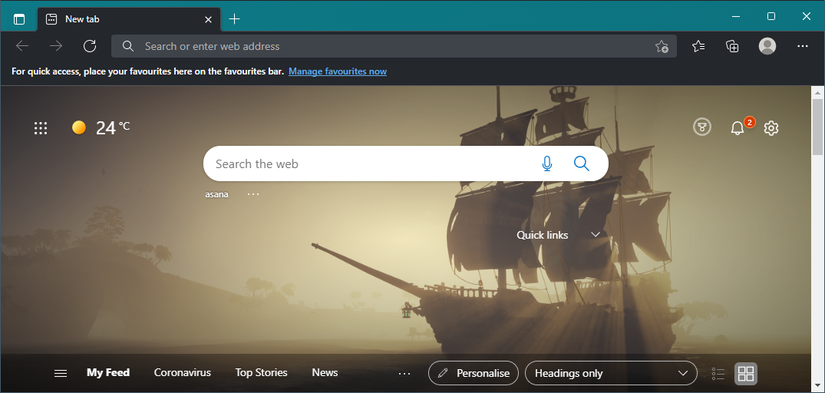Open page settings gear icon
Viewport: 825px width, 393px height.
pos(771,128)
